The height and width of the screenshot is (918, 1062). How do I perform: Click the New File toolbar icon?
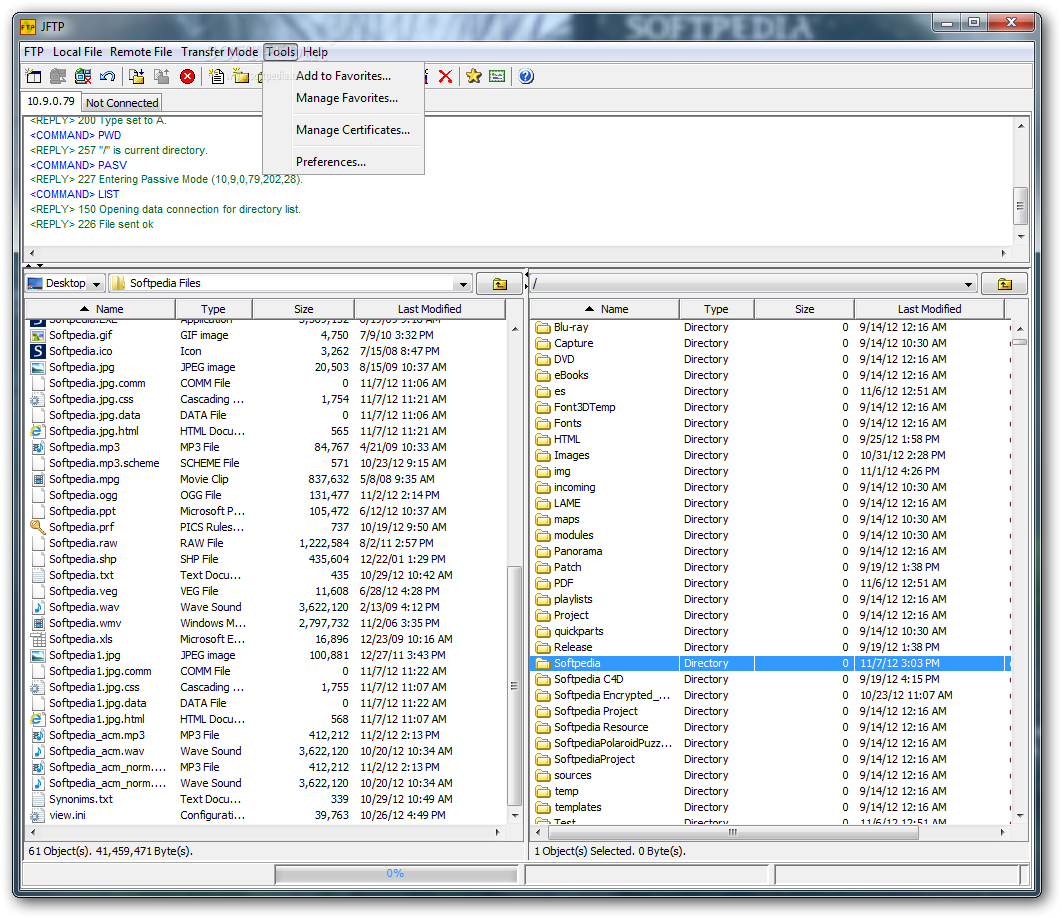[217, 76]
